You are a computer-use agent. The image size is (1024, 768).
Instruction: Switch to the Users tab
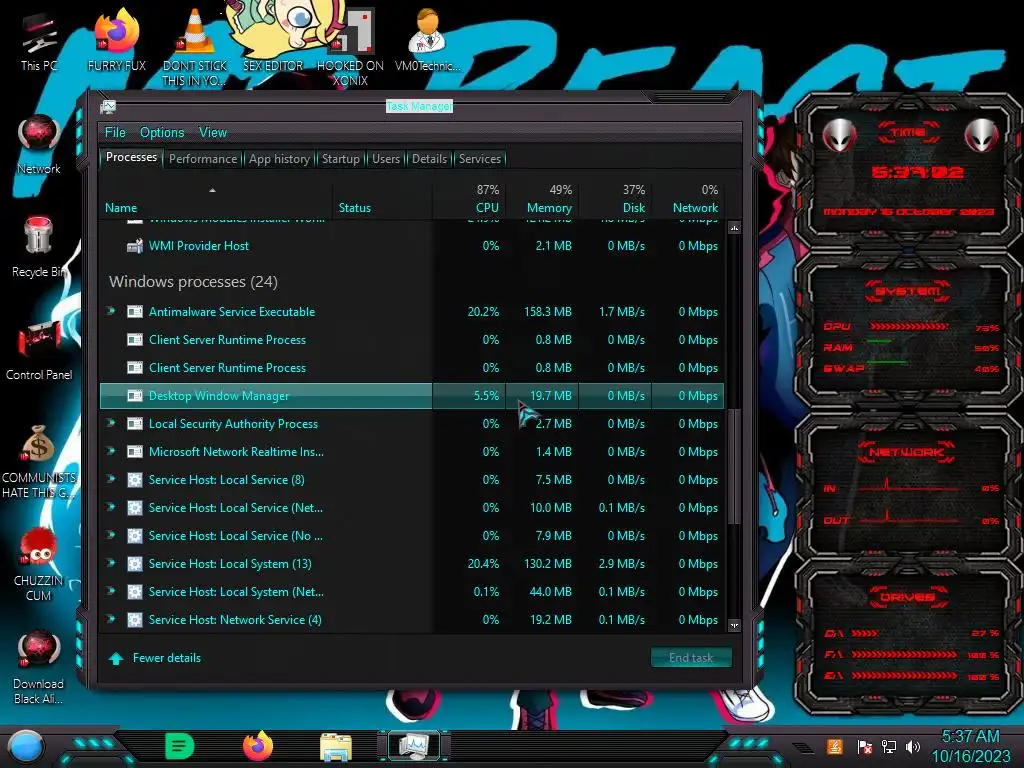click(x=386, y=159)
